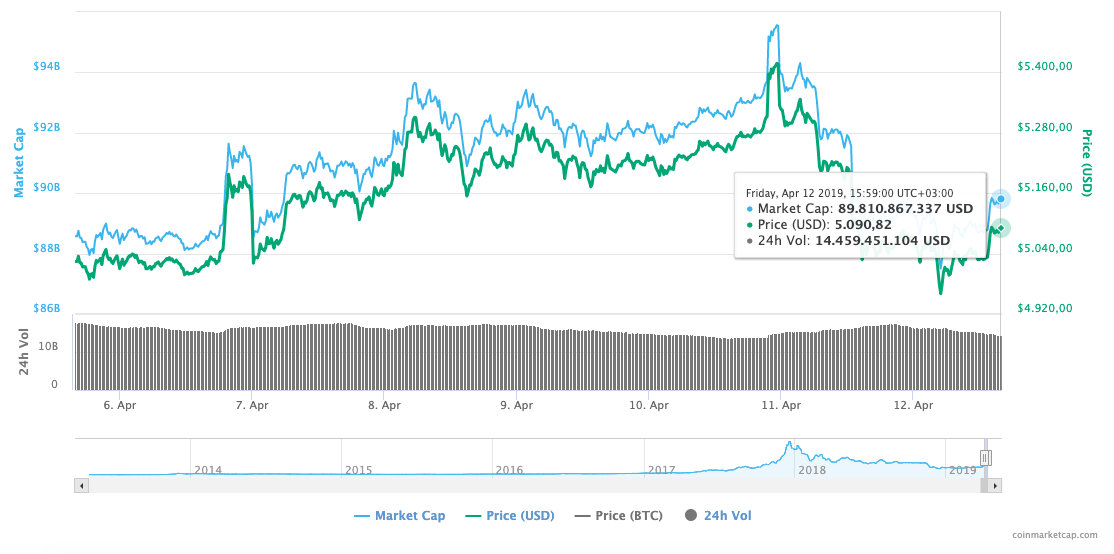Open the coinmarketcap.com credit link

[x=1053, y=536]
